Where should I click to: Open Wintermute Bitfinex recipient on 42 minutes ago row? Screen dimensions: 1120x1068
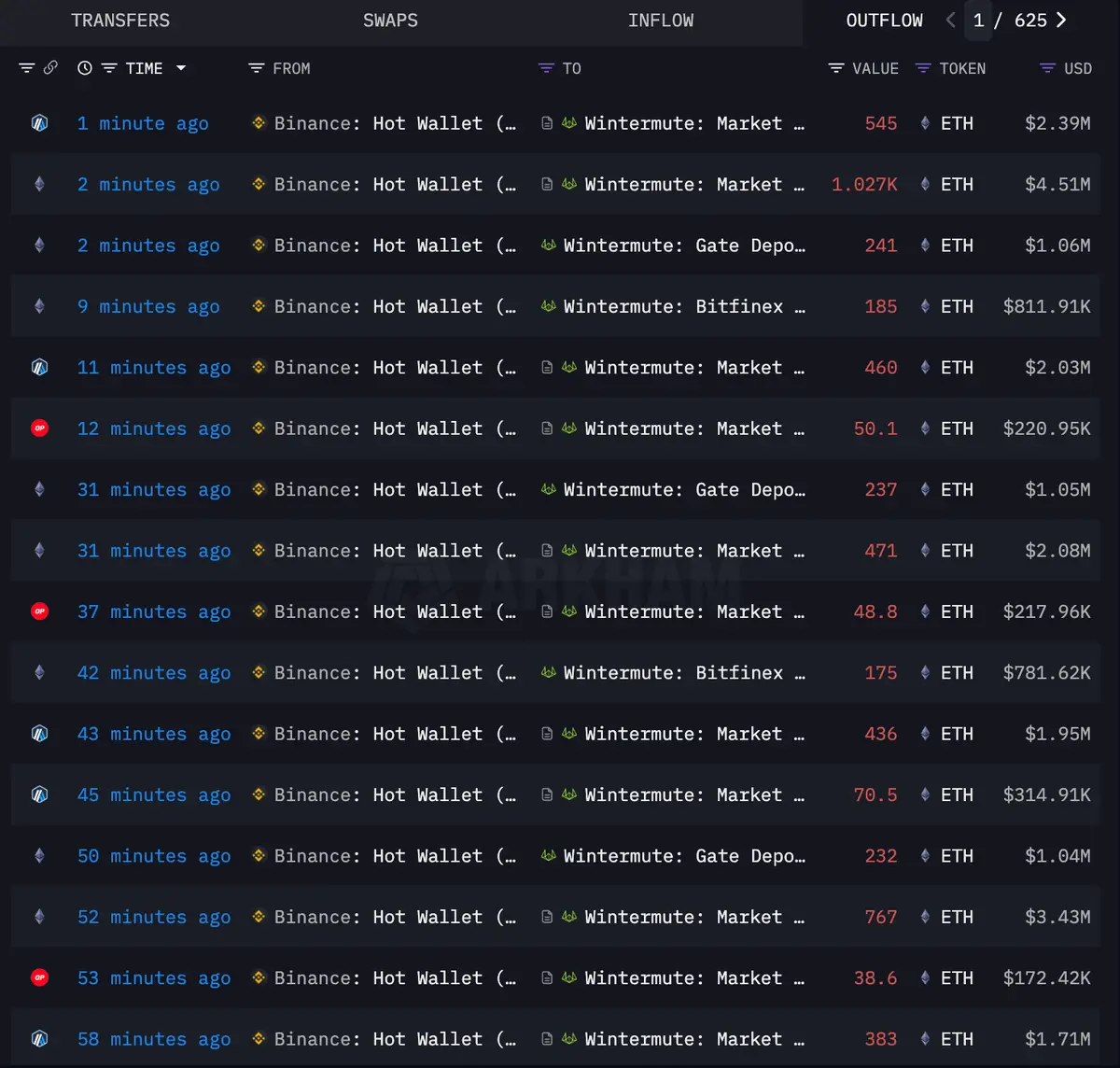pos(684,673)
